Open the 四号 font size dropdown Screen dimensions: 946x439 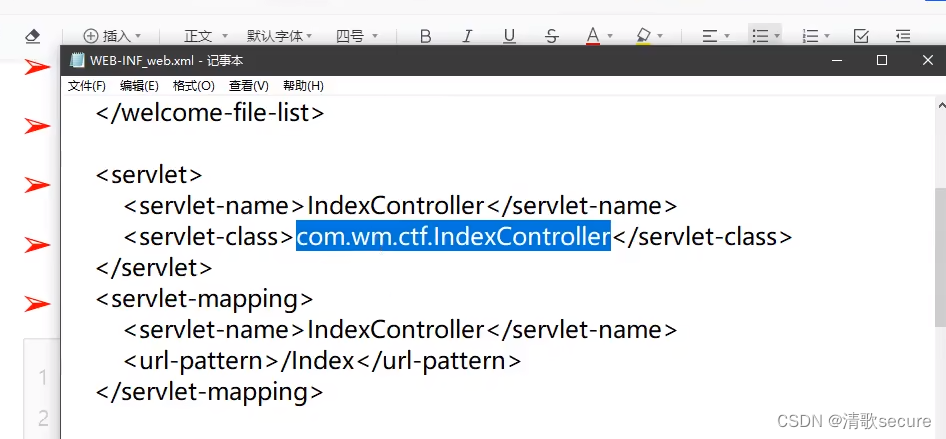point(357,36)
